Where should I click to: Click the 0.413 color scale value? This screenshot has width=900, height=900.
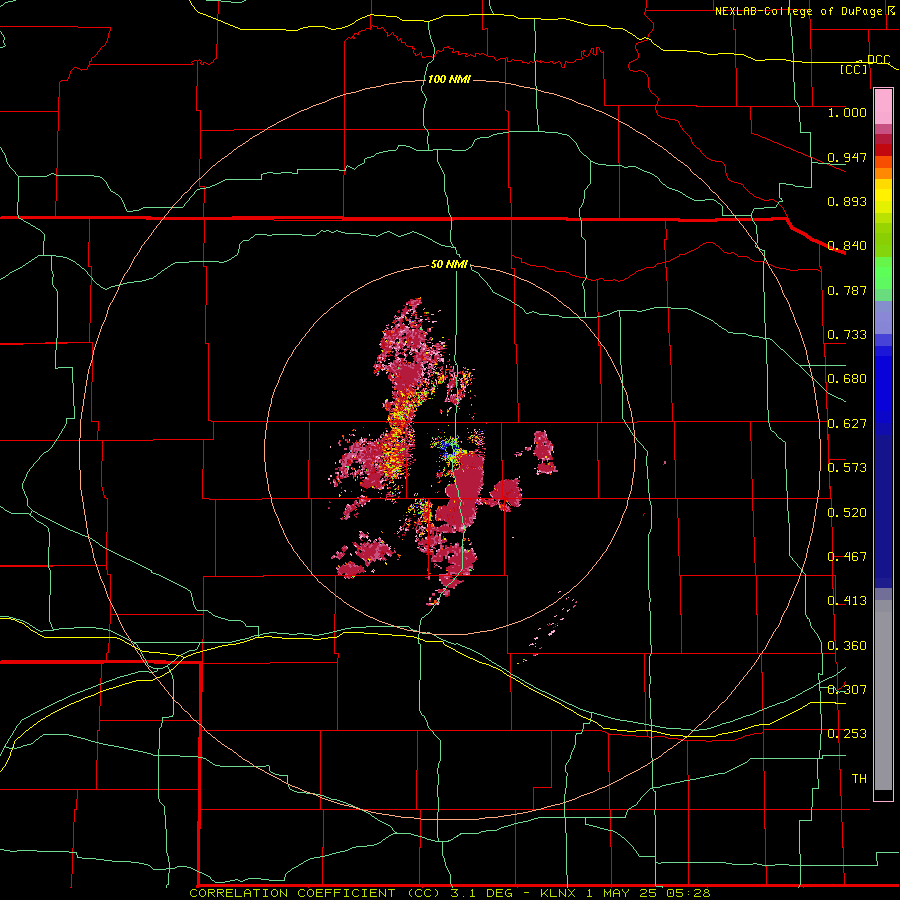(847, 601)
